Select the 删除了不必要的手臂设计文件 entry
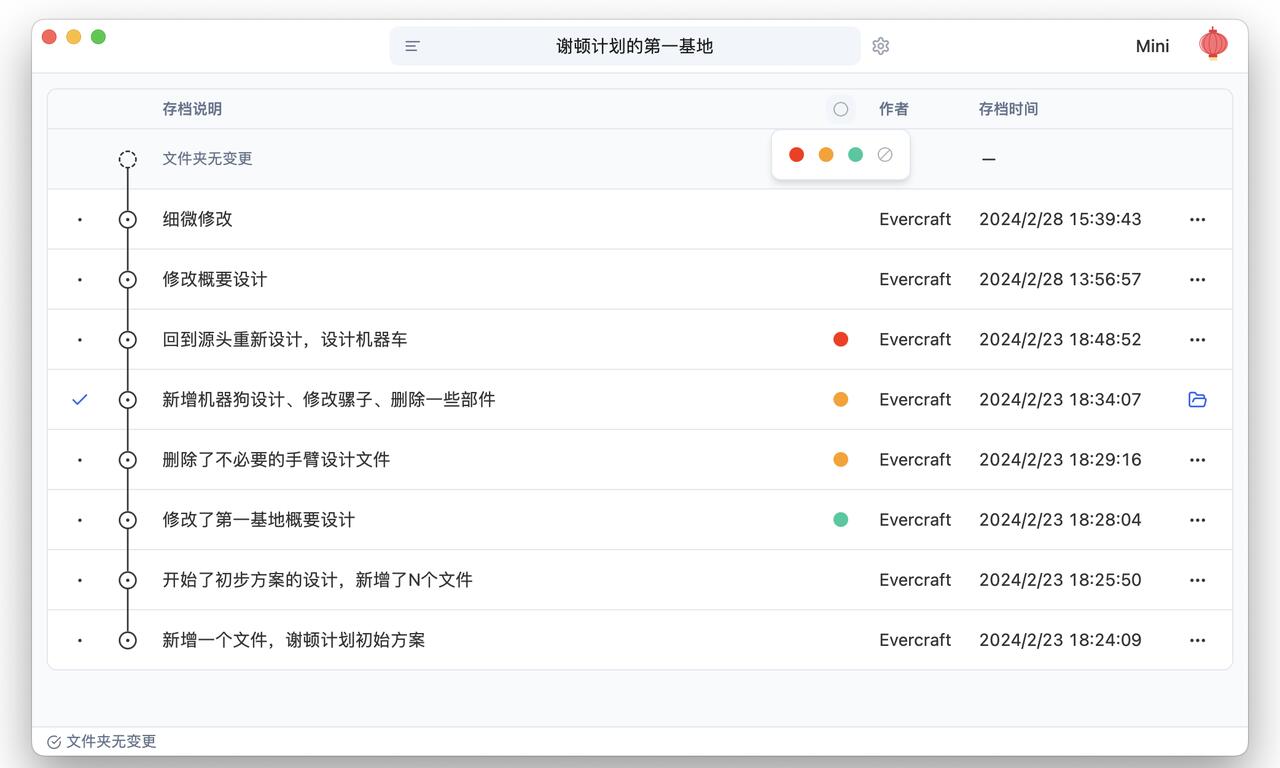 pos(276,460)
